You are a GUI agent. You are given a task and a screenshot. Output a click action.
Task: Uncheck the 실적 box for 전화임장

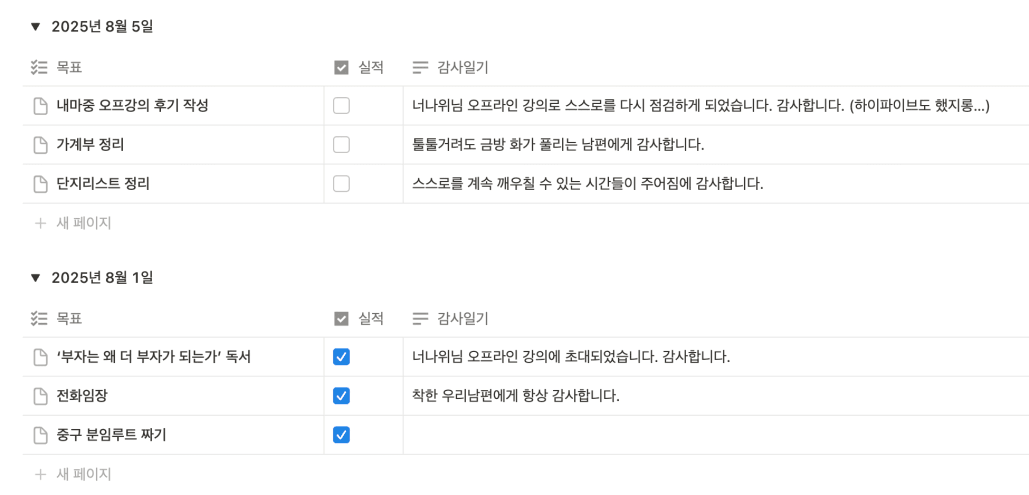pyautogui.click(x=341, y=396)
